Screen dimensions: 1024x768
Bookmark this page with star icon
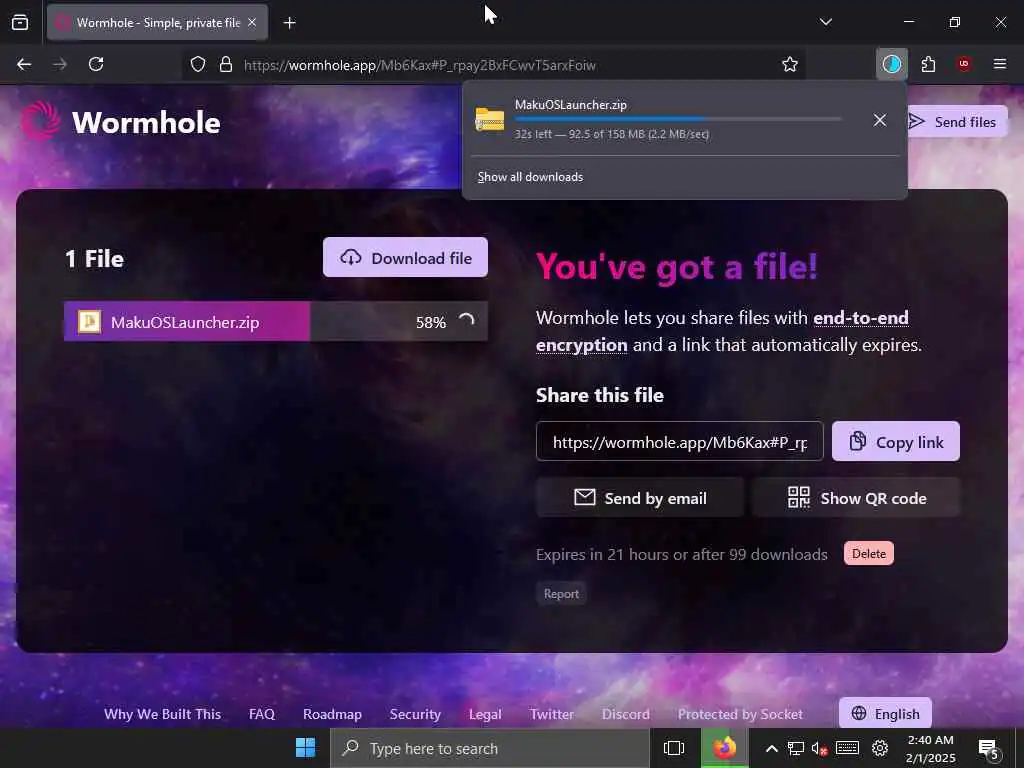click(x=790, y=64)
